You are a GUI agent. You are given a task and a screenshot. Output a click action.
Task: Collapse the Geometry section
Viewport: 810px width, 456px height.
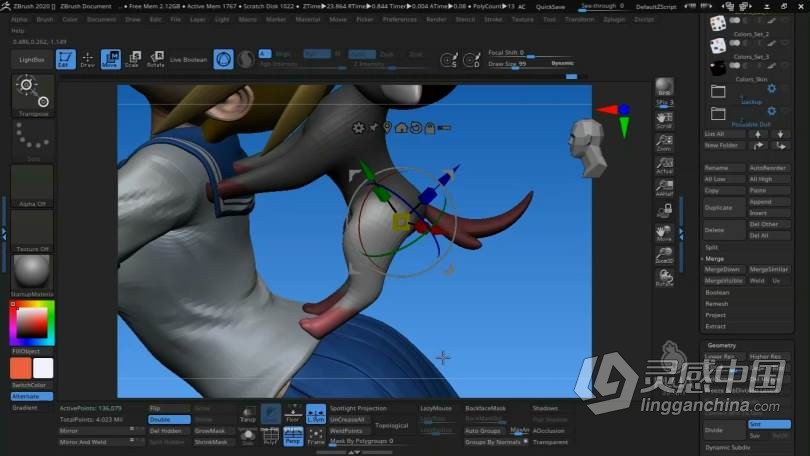click(x=722, y=345)
